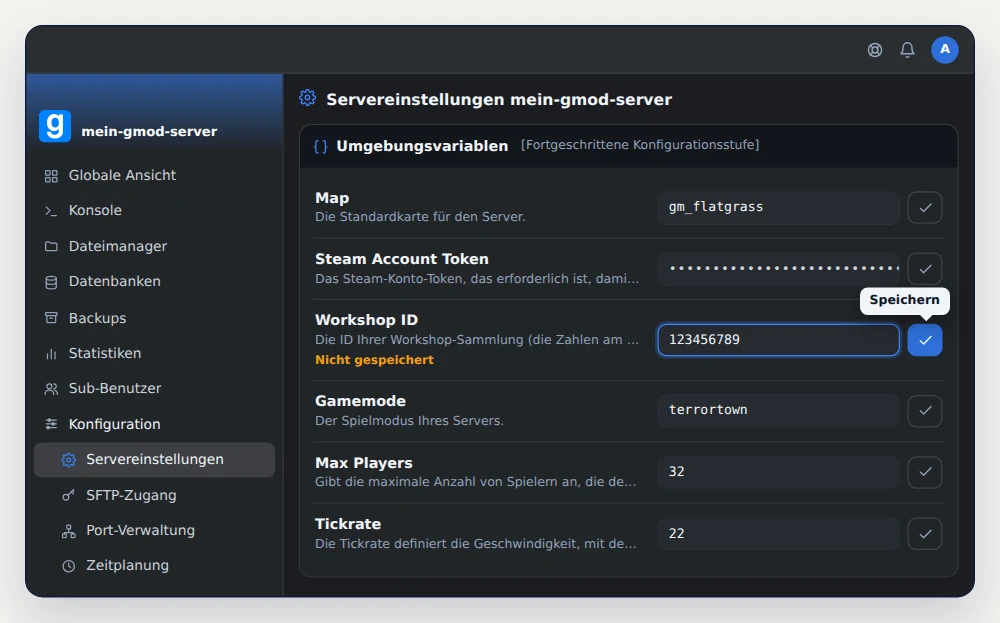This screenshot has height=623, width=1000.
Task: Click the Zeitplanung clock icon
Action: click(68, 566)
